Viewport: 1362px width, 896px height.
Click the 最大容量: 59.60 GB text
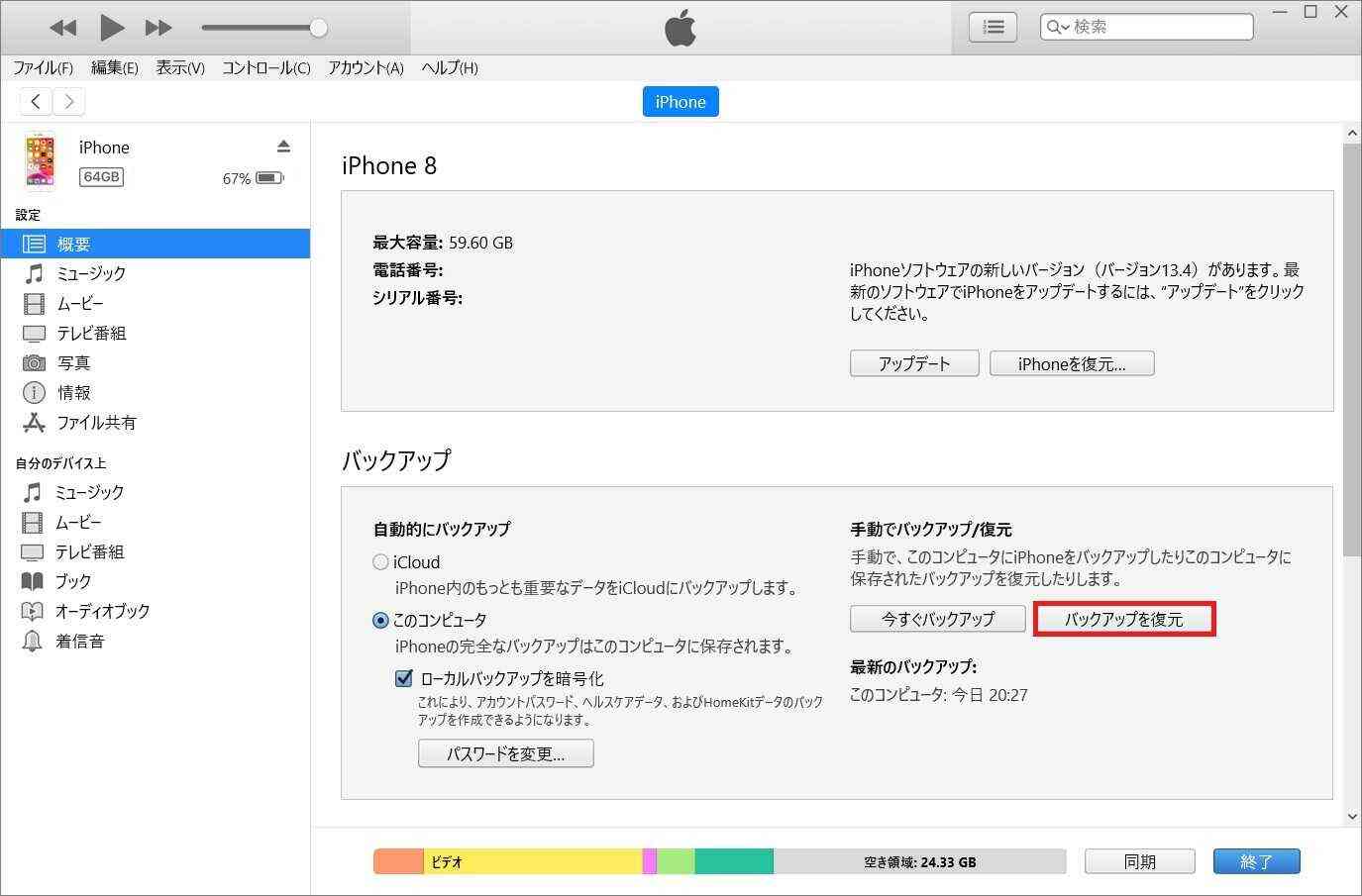443,243
